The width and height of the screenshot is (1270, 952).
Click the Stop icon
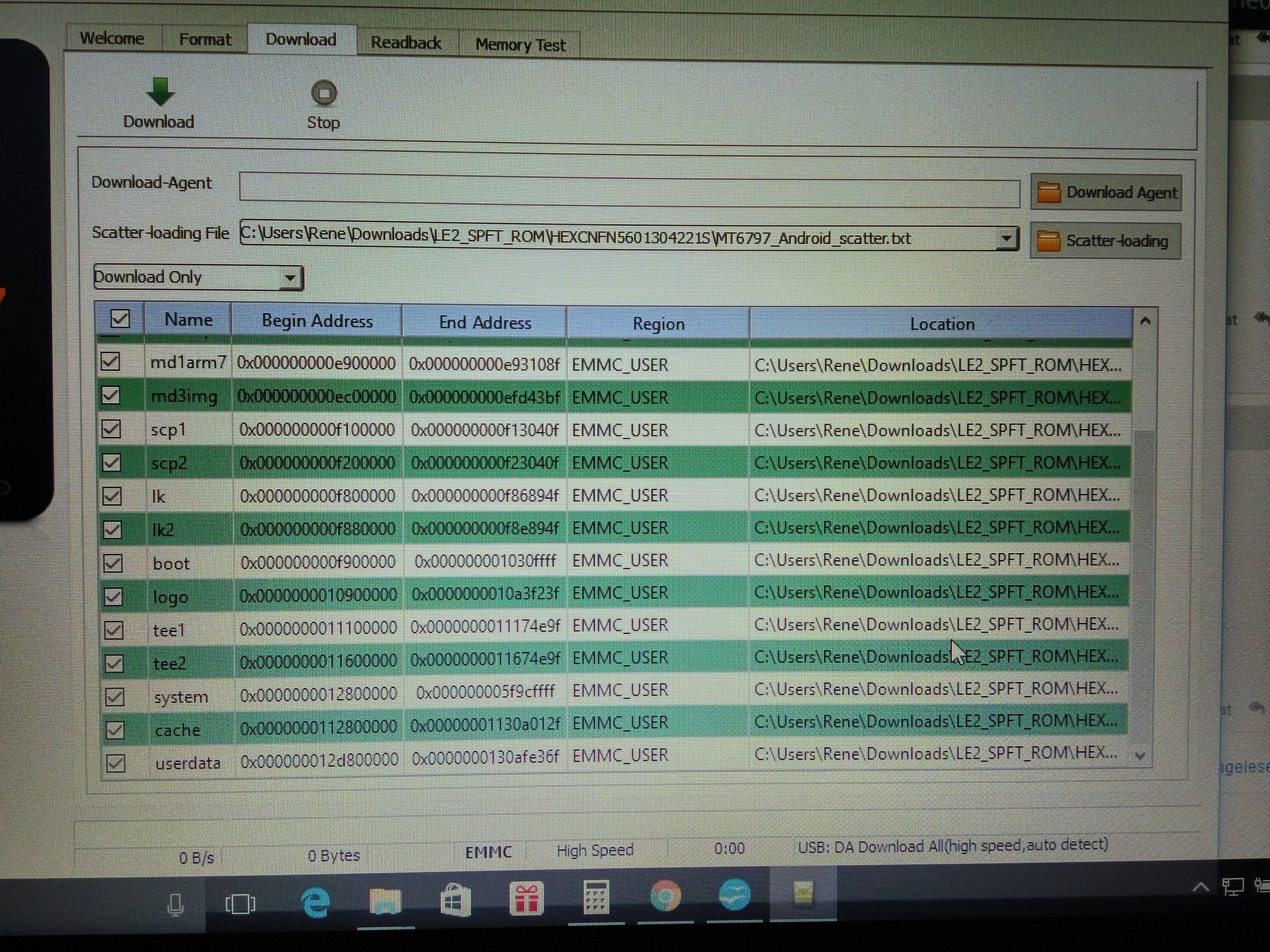324,93
